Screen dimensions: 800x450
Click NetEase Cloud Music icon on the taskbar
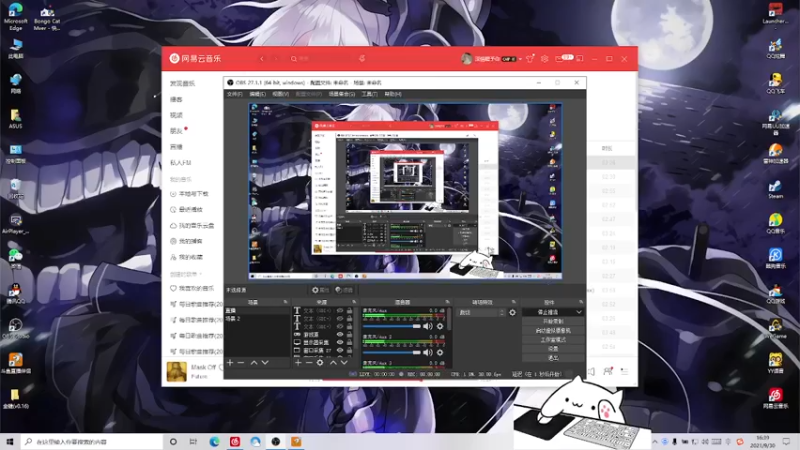235,441
